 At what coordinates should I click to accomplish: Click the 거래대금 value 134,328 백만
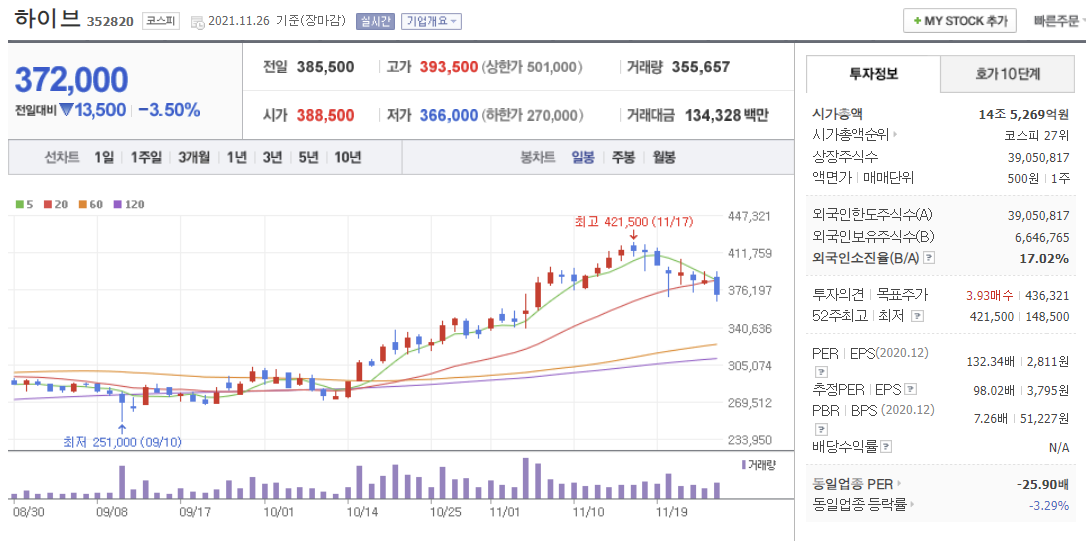tap(727, 115)
